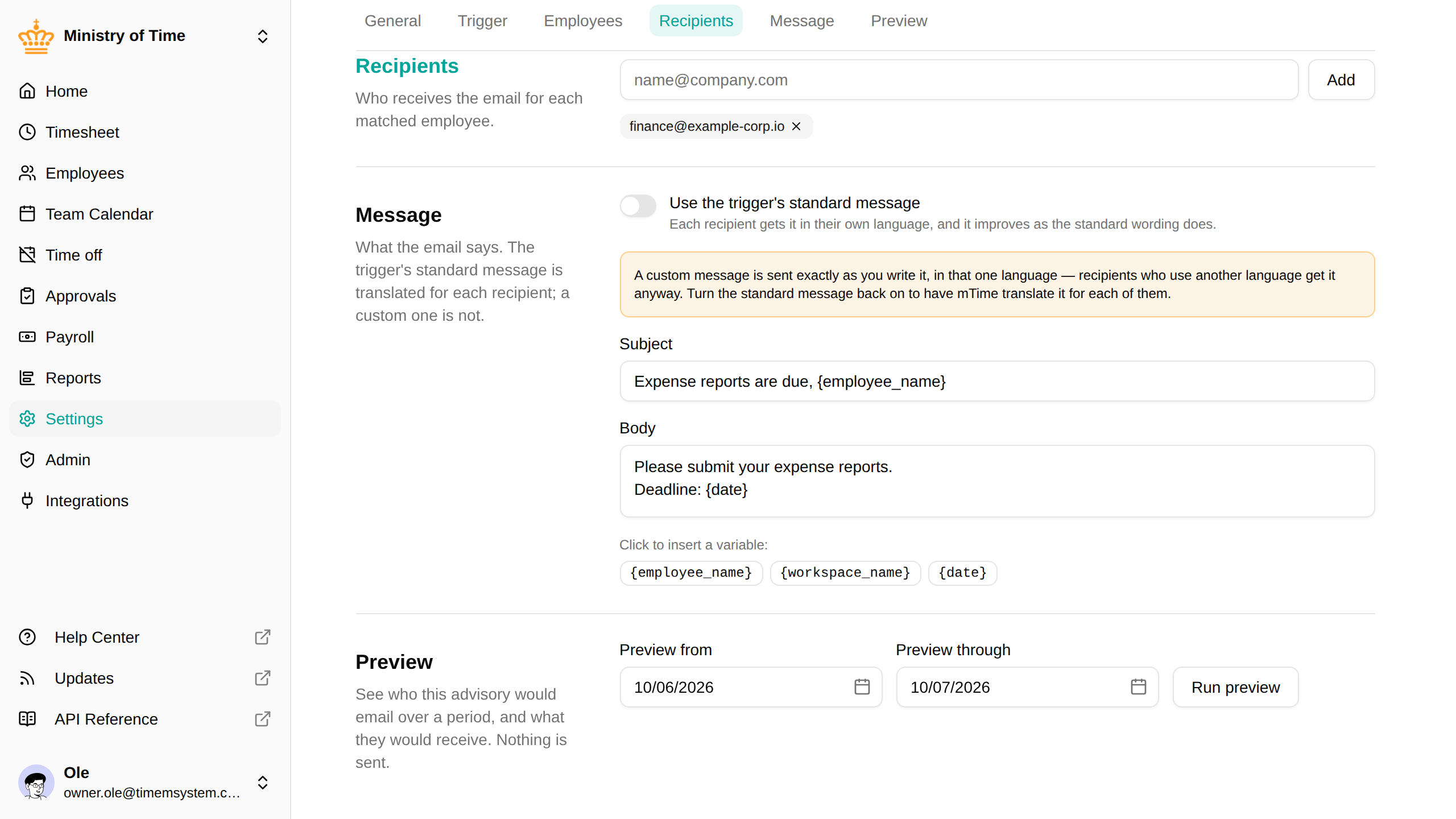
Task: Enable the trigger's standard message toggle
Action: point(638,206)
